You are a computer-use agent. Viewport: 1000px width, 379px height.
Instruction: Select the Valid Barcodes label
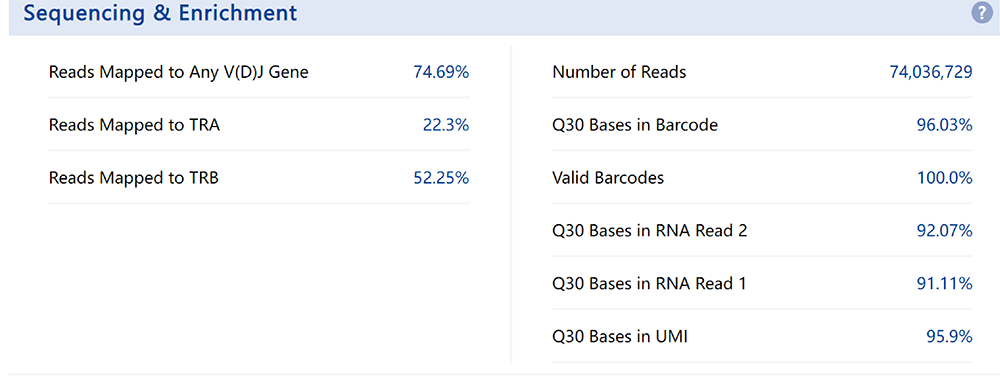point(608,179)
